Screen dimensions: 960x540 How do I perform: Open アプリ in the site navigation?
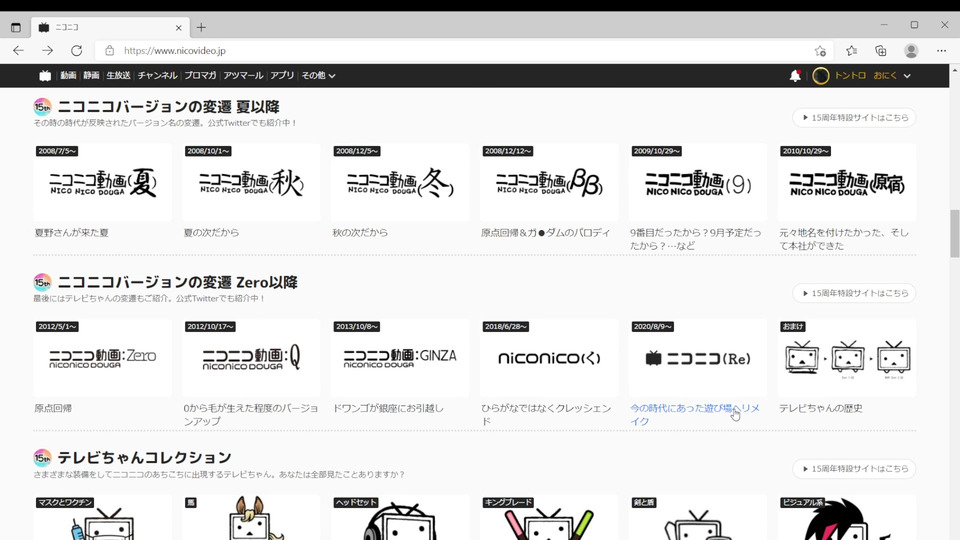[x=282, y=75]
